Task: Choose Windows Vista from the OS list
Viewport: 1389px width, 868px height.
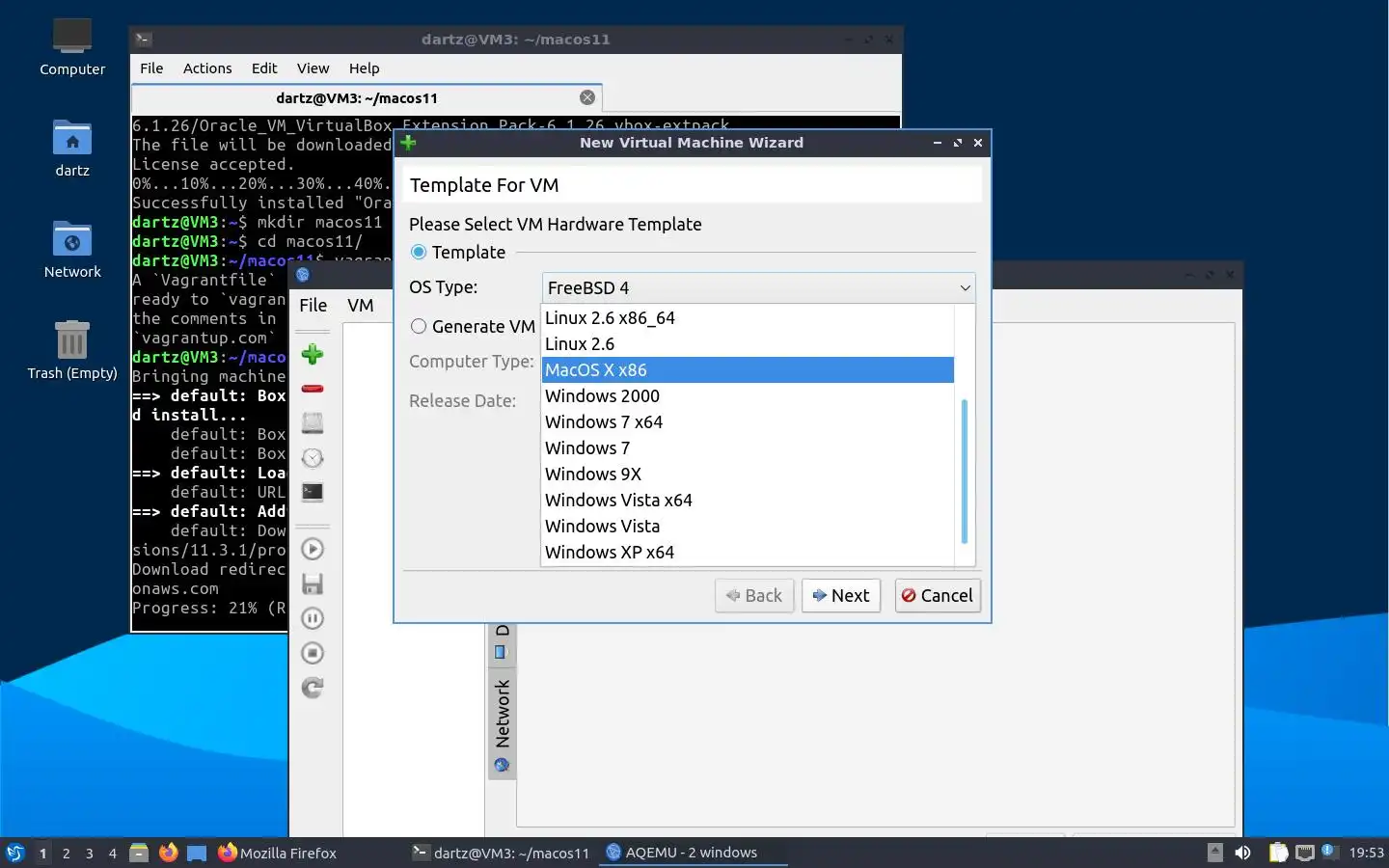Action: point(748,526)
